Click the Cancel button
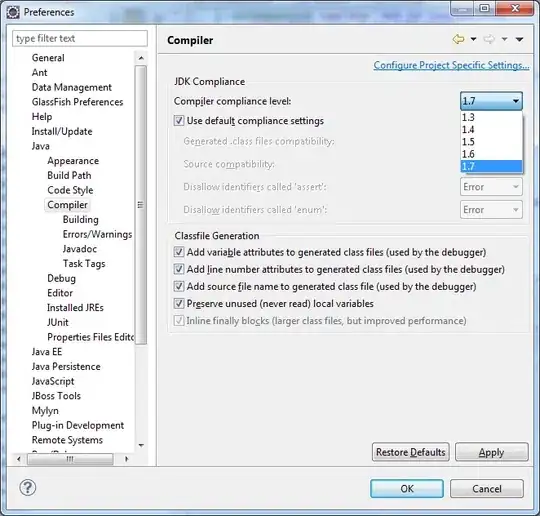This screenshot has height=516, width=540. pyautogui.click(x=487, y=488)
